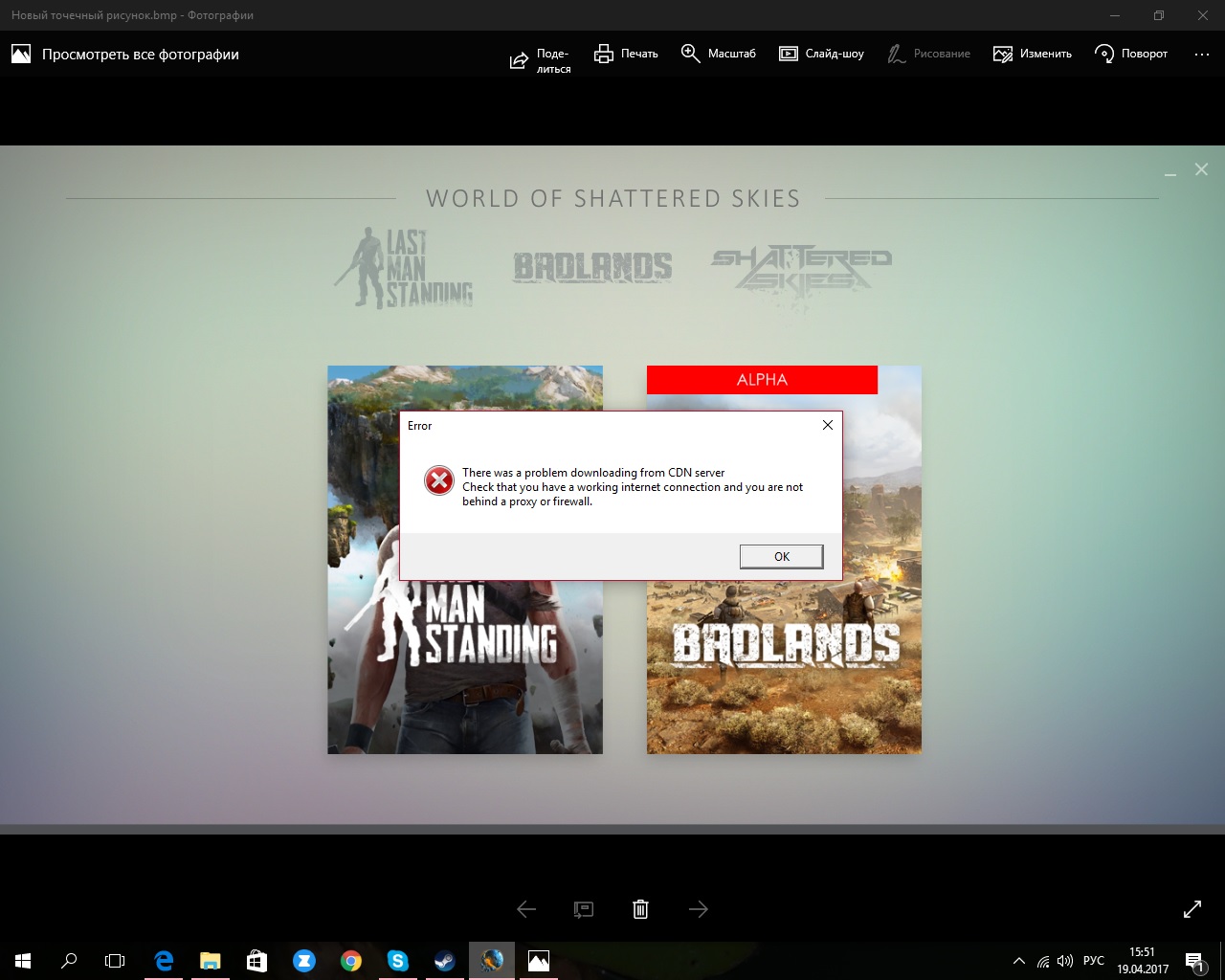Click the red error icon in the dialog
1225x980 pixels.
click(x=439, y=480)
